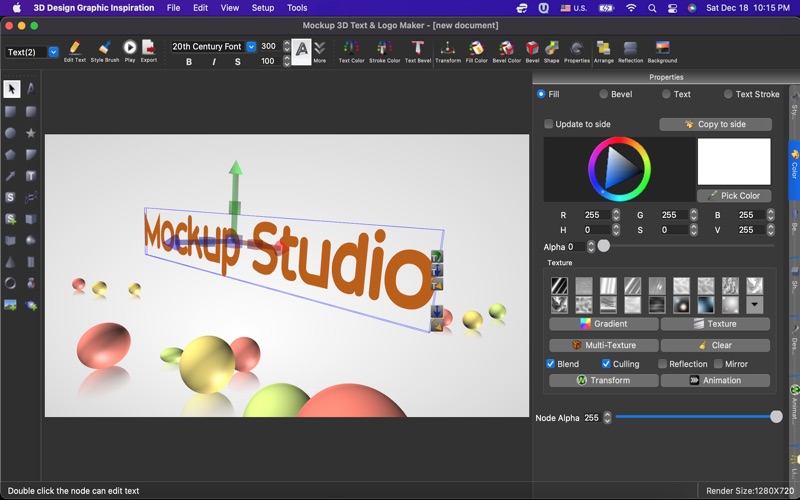Select the T text box tool
800x500 pixels.
31,176
